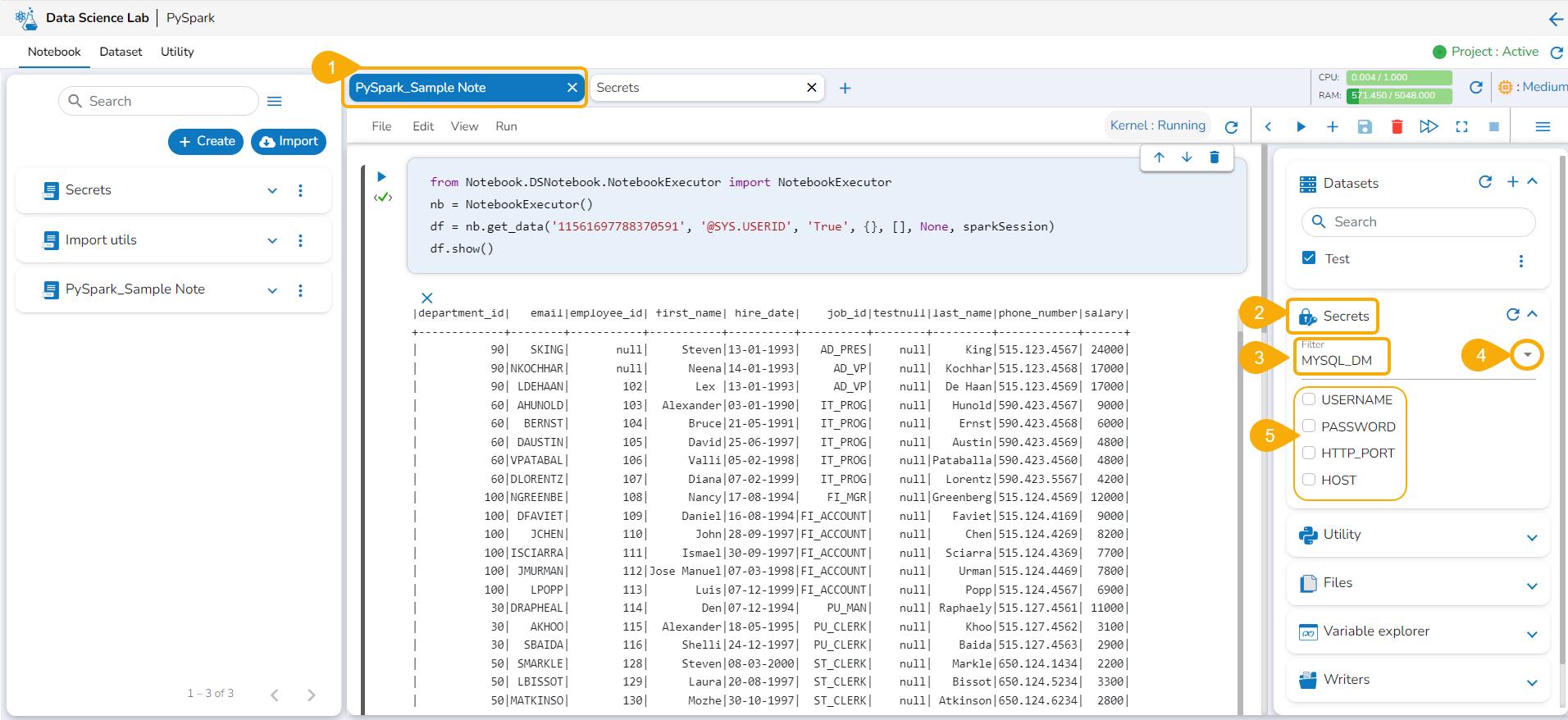Image resolution: width=1568 pixels, height=720 pixels.
Task: Run all cells with the fast-forward icon
Action: 1429,126
